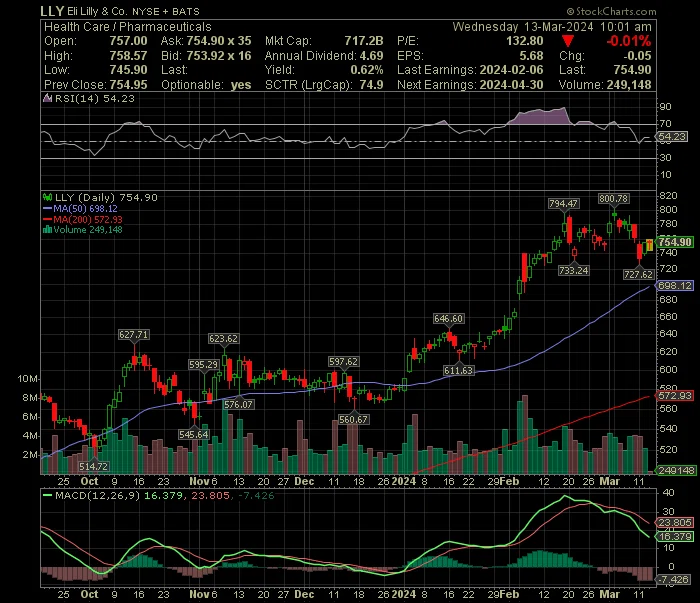Screen dimensions: 700x603
Task: Click the 794.47 price peak label
Action: tap(563, 204)
